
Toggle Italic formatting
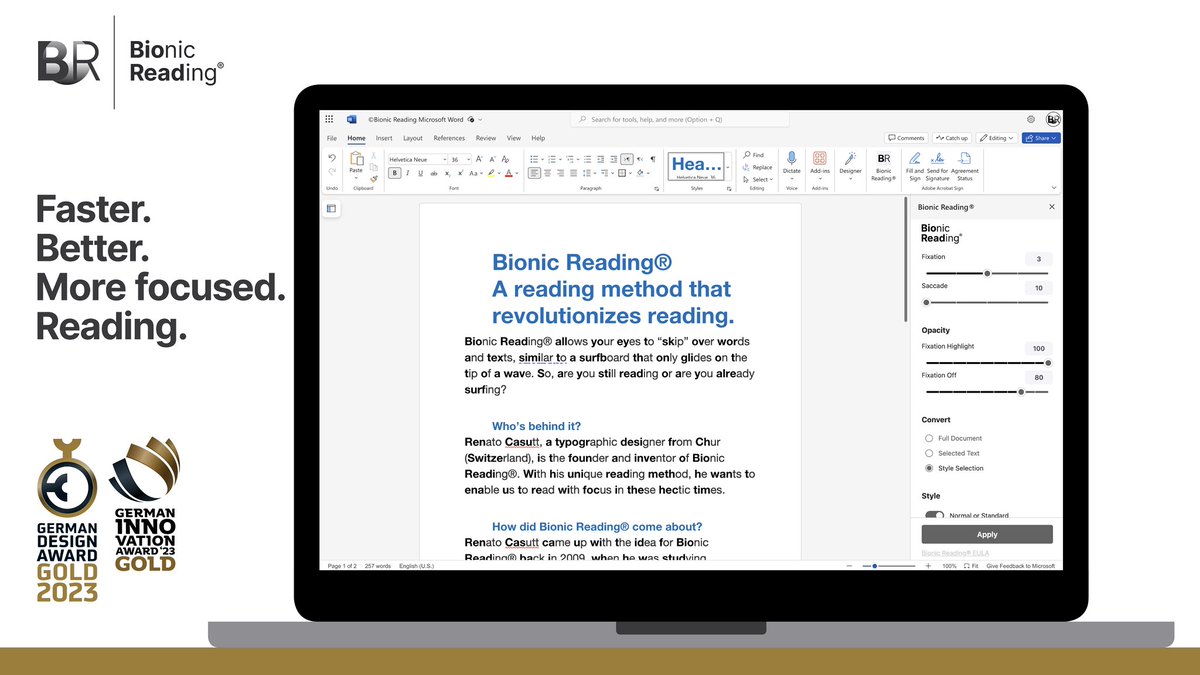[408, 173]
